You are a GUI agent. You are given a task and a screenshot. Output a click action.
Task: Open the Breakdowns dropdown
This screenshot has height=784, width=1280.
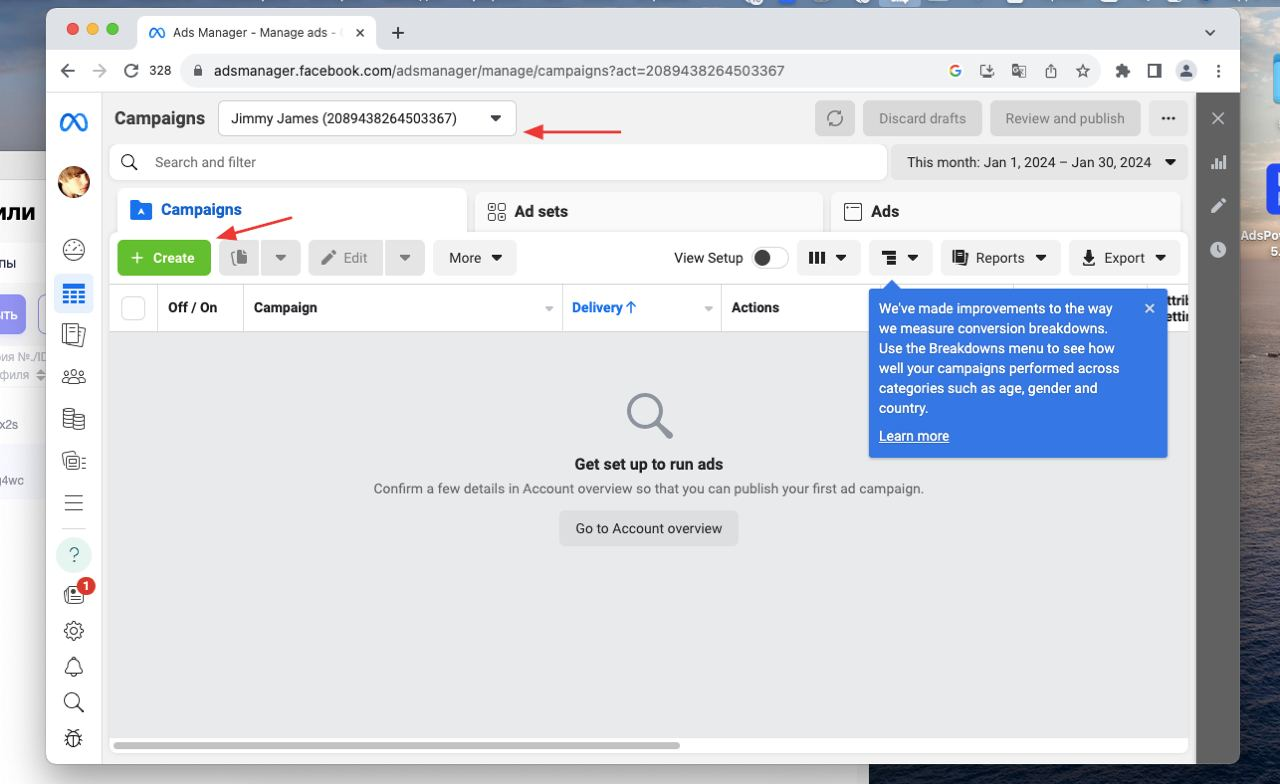[901, 258]
